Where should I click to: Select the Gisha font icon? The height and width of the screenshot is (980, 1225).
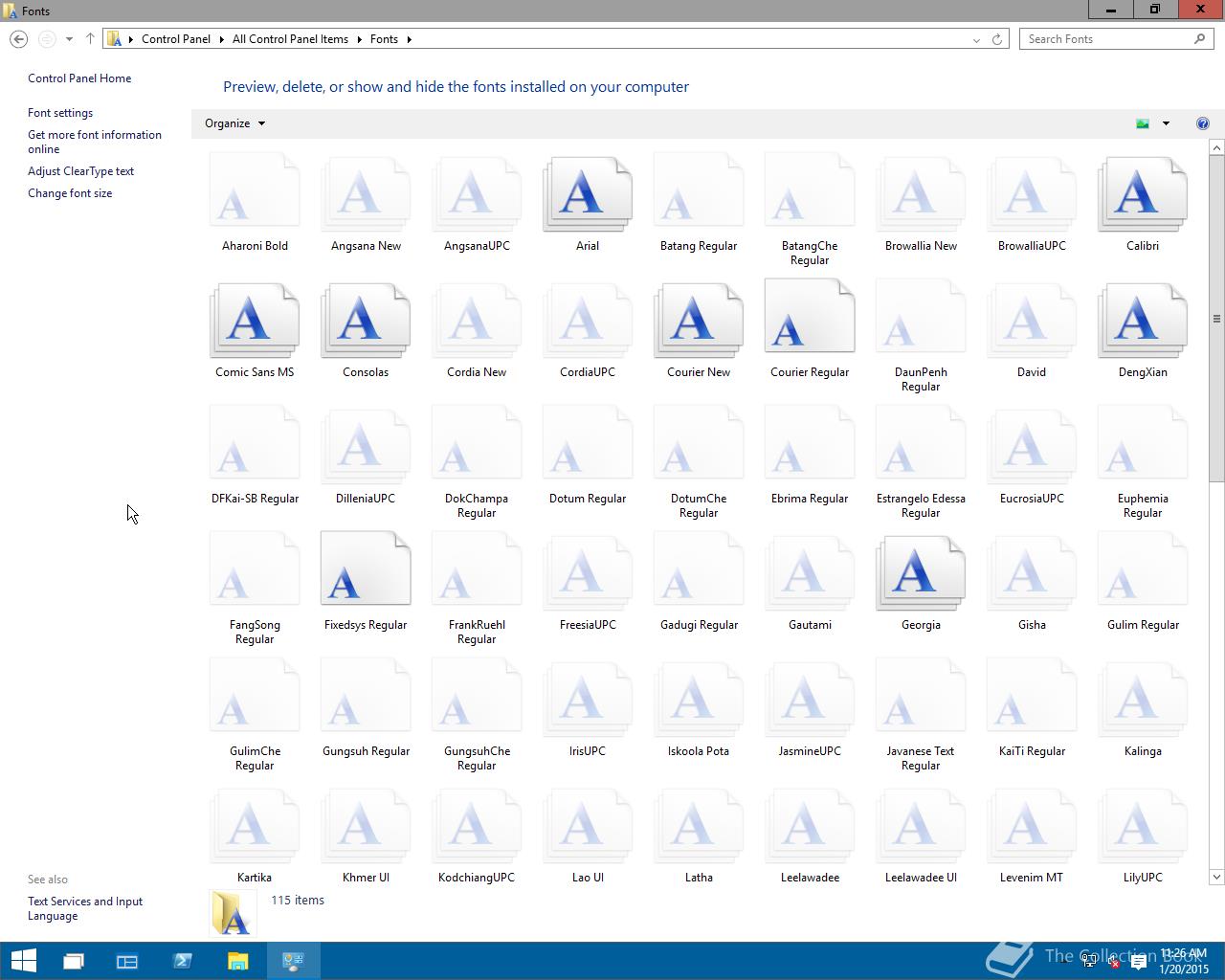[x=1032, y=573]
